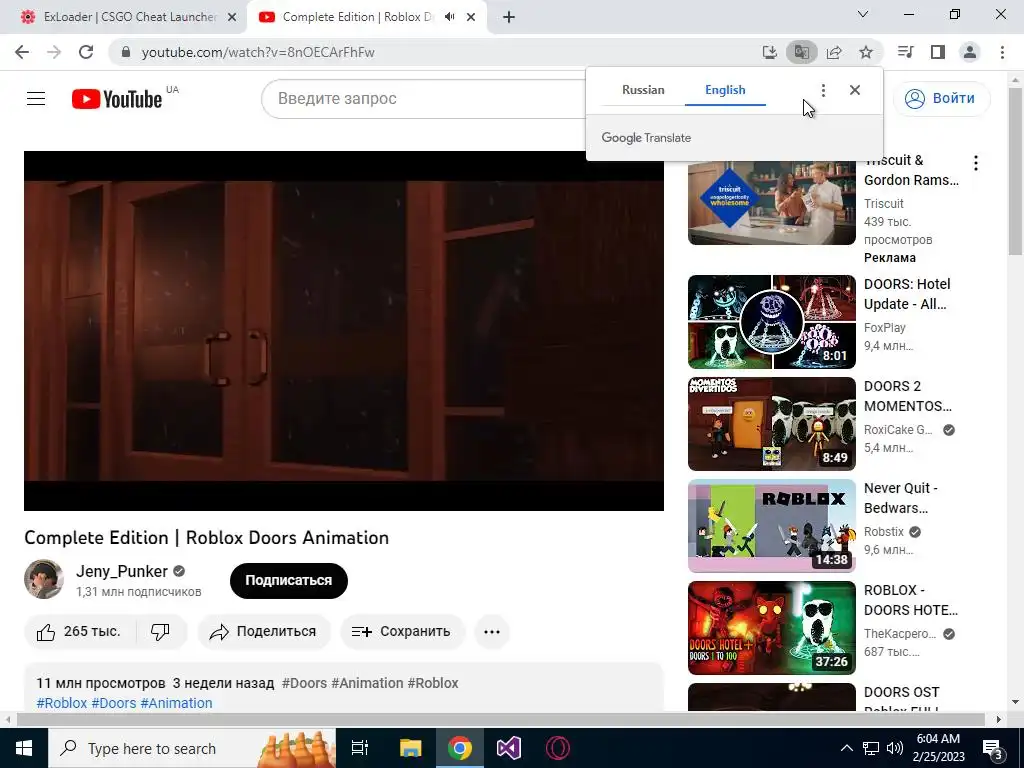The width and height of the screenshot is (1024, 768).
Task: Reload the YouTube page
Action: (86, 52)
